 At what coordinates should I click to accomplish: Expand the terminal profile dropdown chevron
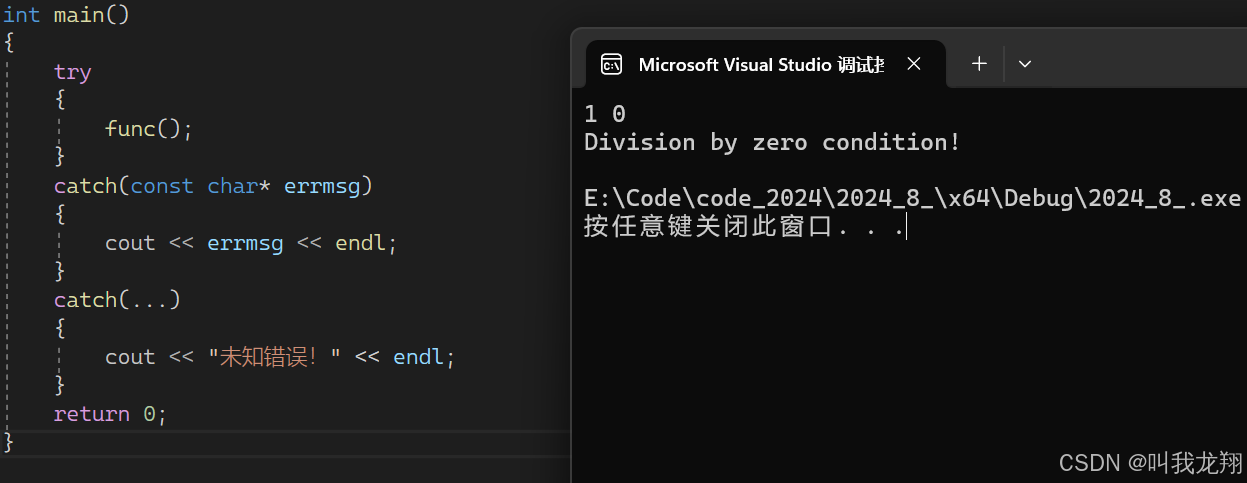(1024, 64)
